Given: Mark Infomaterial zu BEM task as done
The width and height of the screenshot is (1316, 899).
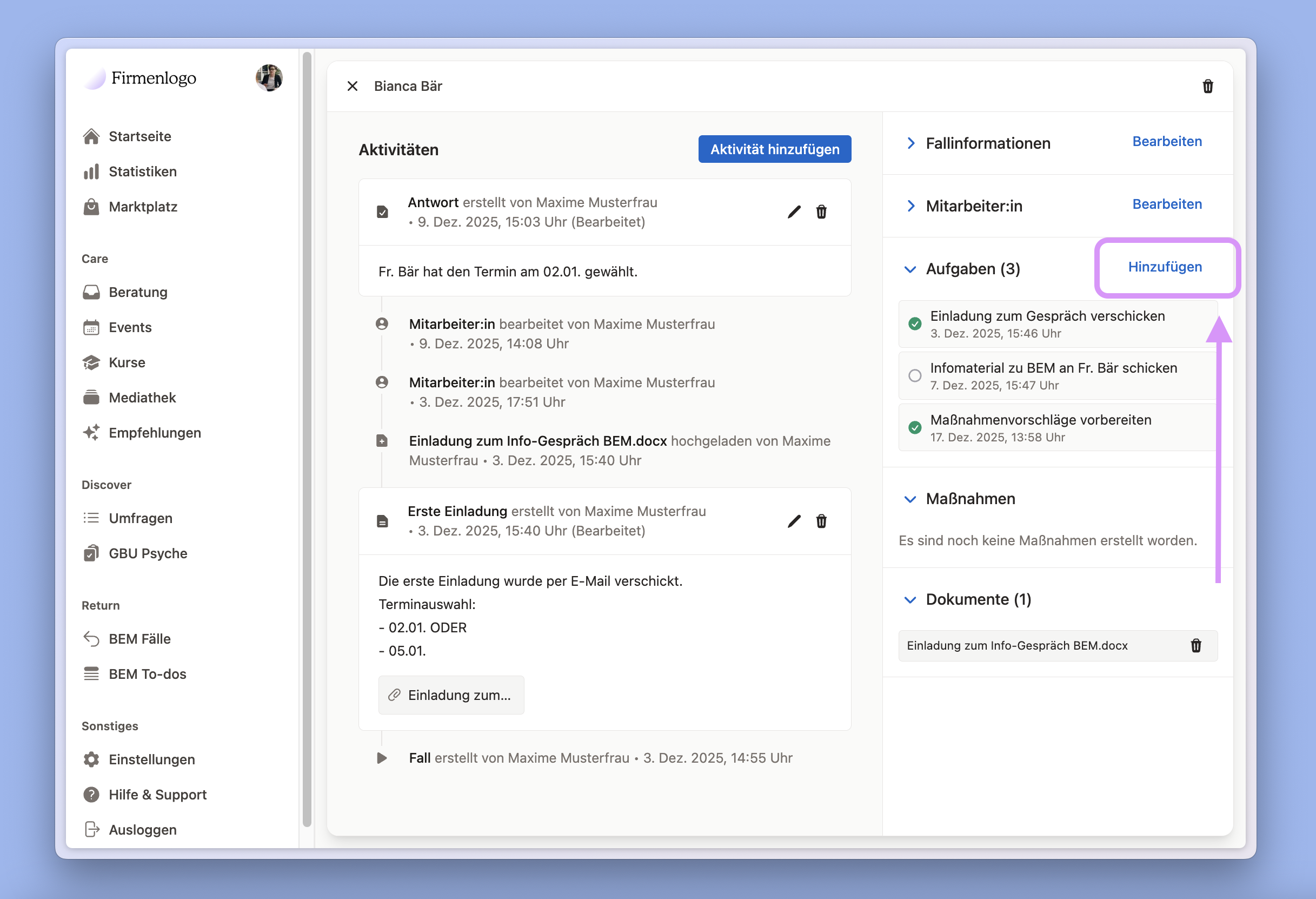Looking at the screenshot, I should pos(914,375).
